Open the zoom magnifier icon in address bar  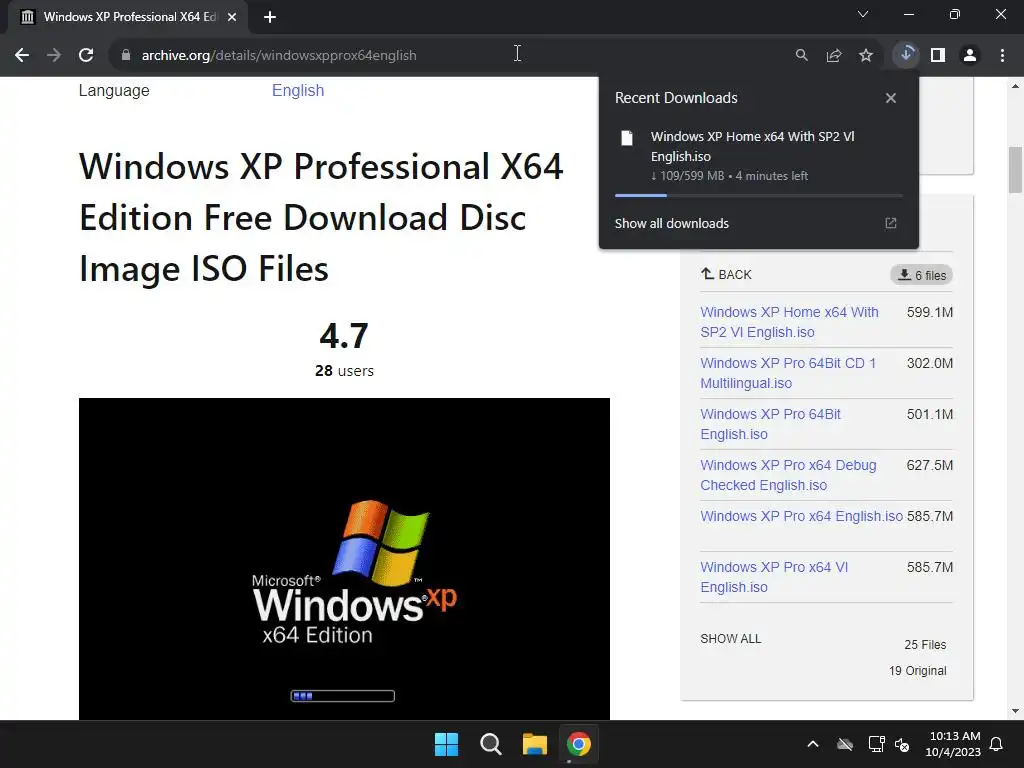coord(801,56)
